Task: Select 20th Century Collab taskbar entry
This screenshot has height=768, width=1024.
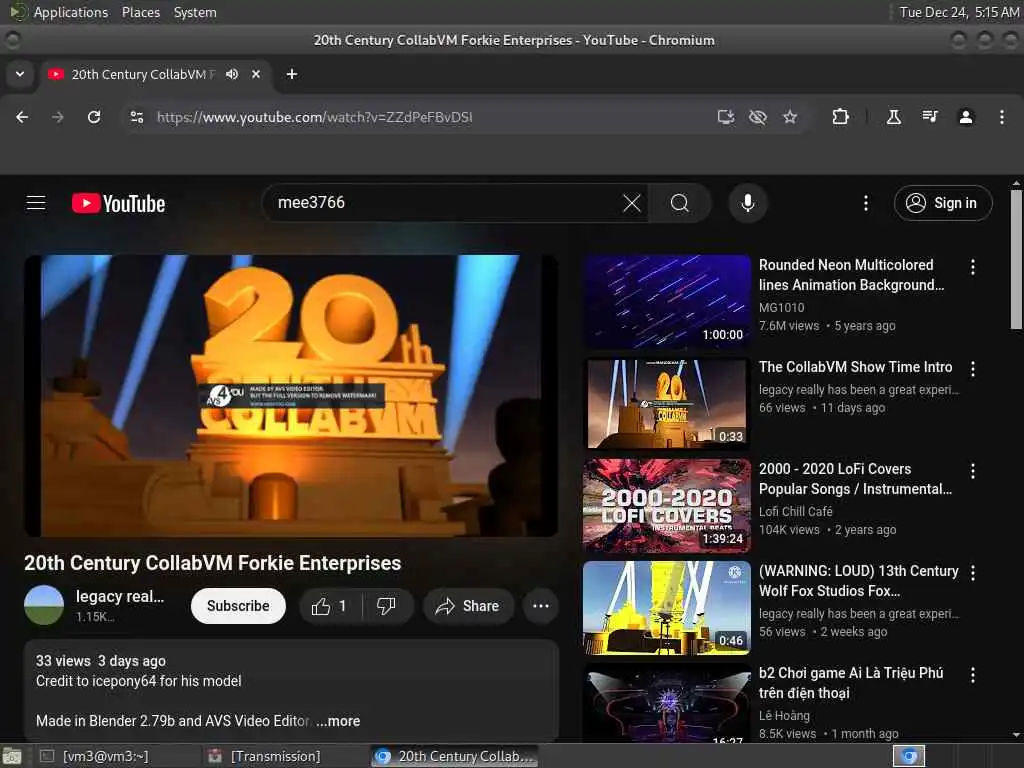Action: coord(455,756)
